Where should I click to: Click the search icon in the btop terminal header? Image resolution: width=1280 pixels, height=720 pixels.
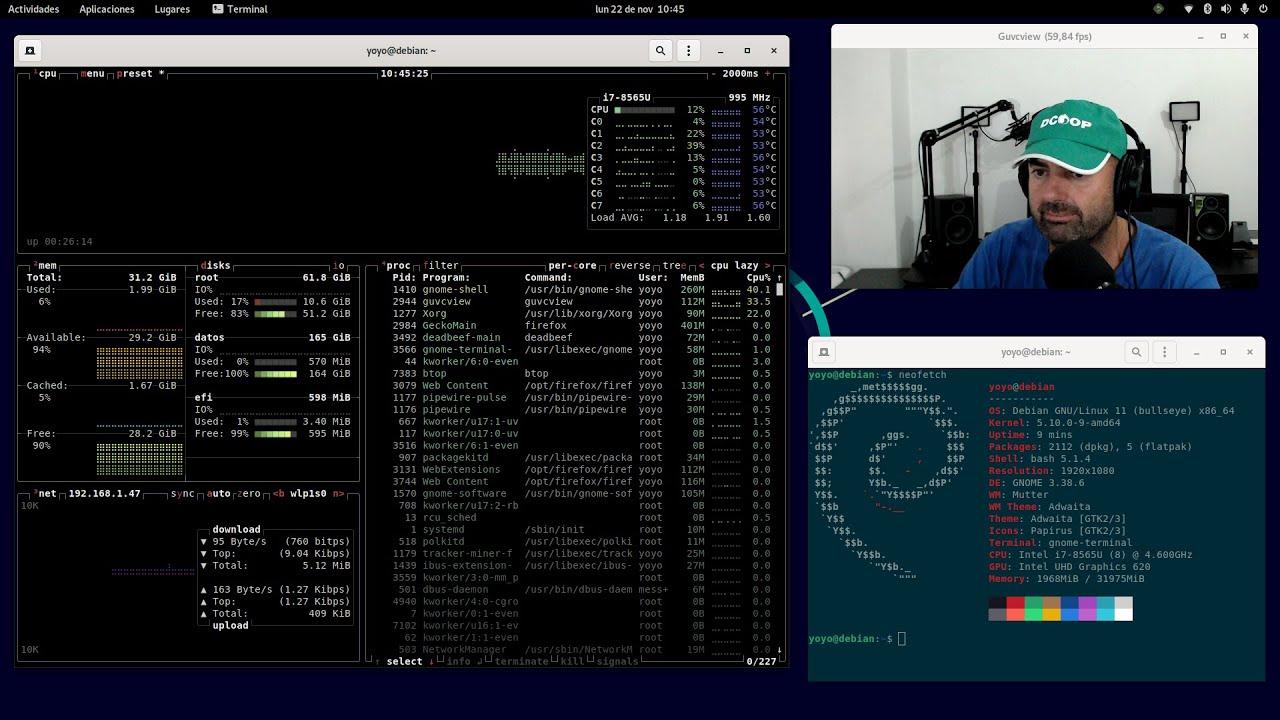pos(660,50)
